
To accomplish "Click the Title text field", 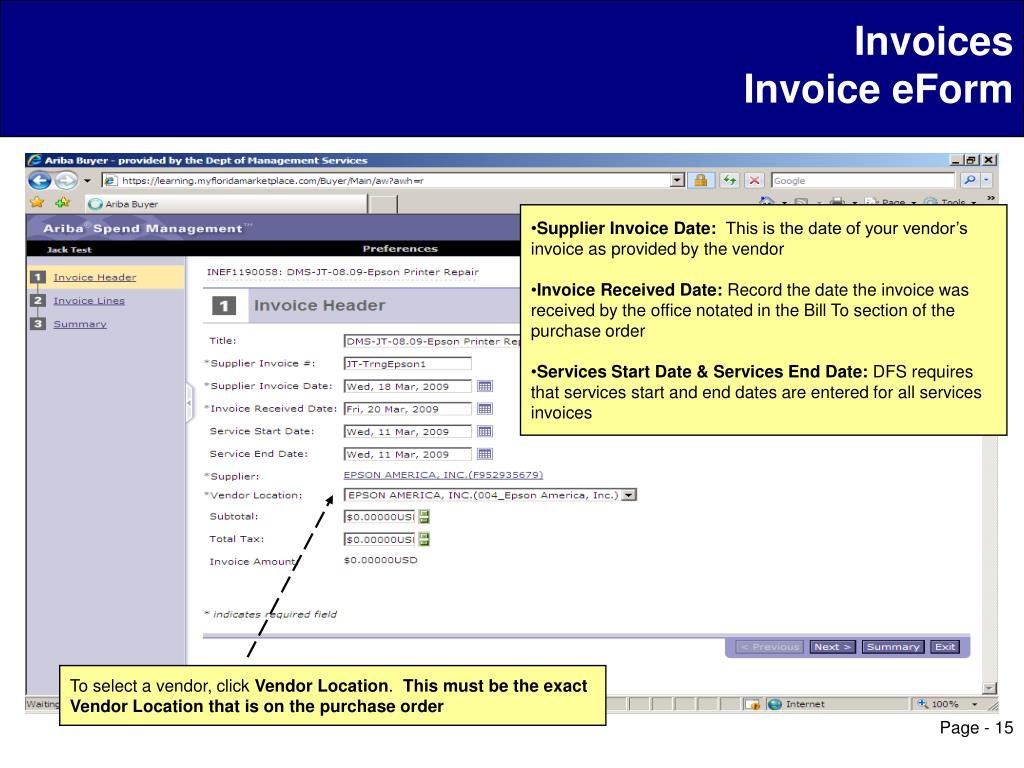I will [432, 341].
